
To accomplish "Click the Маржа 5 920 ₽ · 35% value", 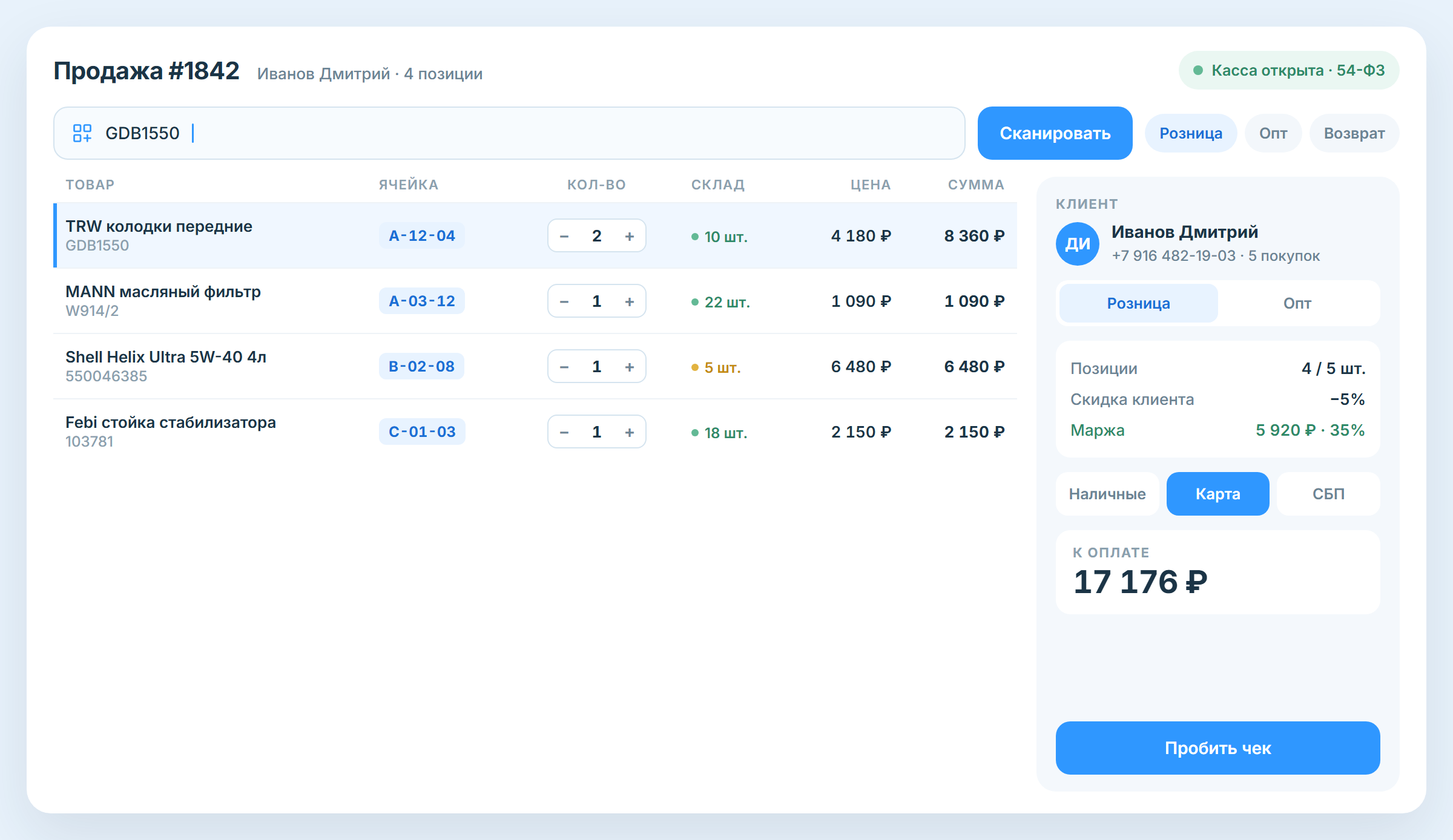I will pos(1310,430).
